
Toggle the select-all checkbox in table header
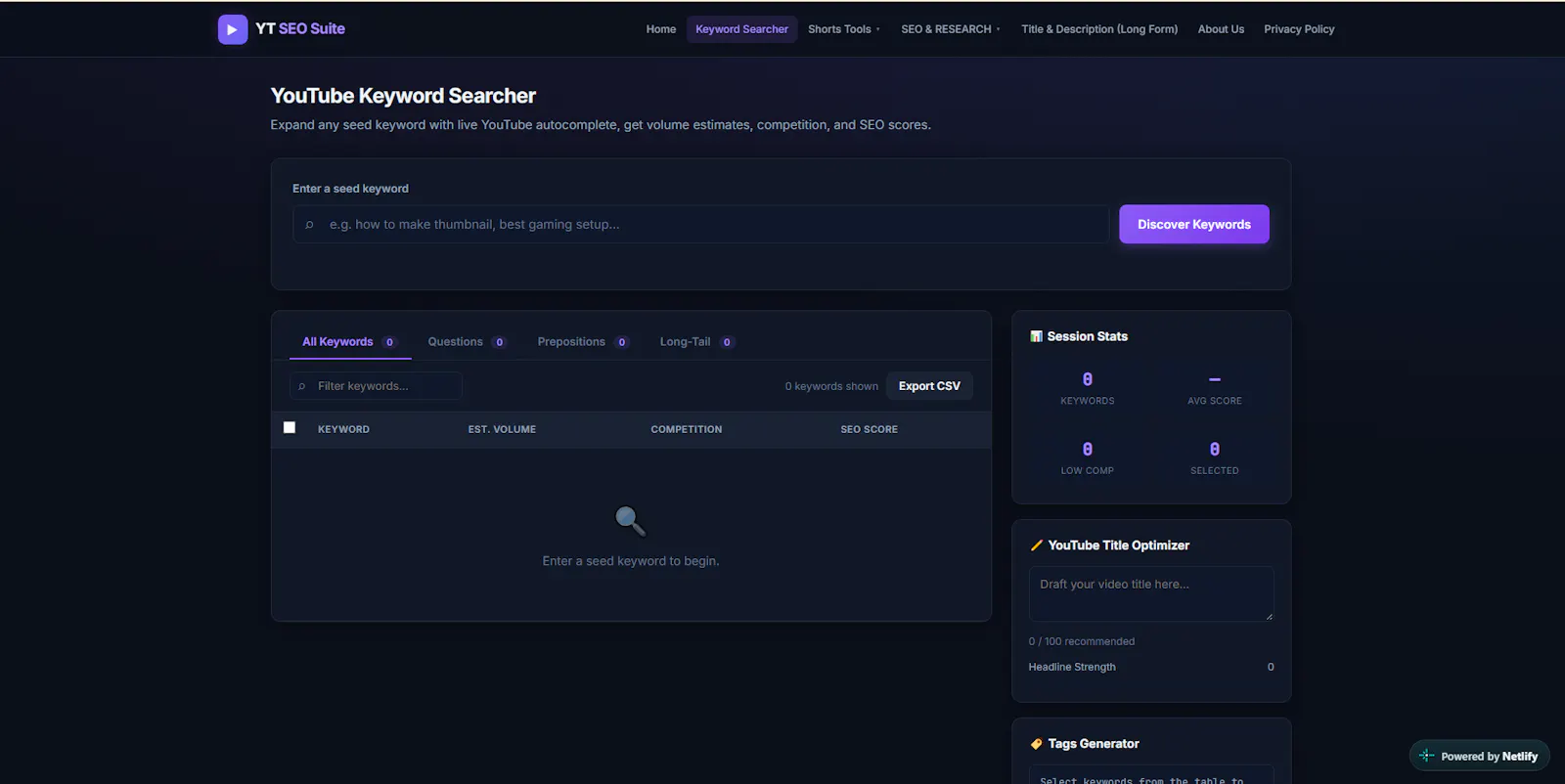(290, 427)
